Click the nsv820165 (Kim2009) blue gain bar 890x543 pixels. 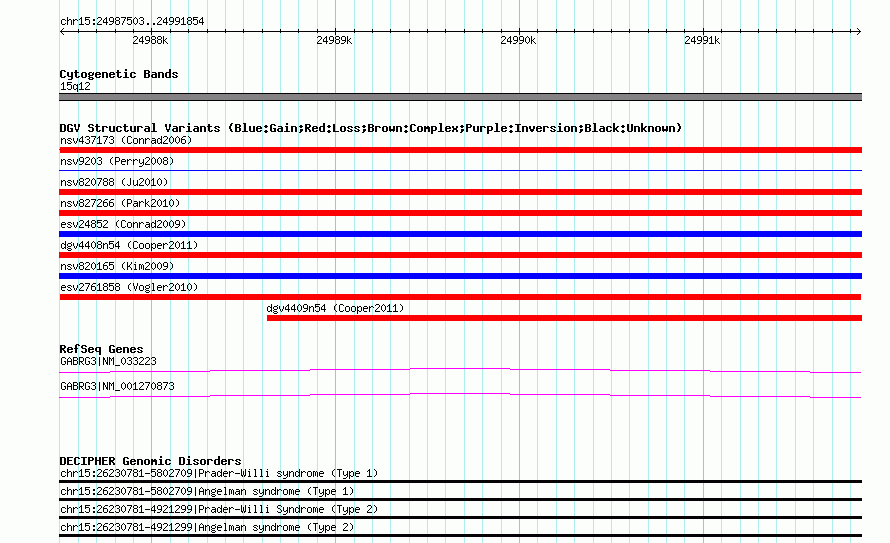point(460,276)
